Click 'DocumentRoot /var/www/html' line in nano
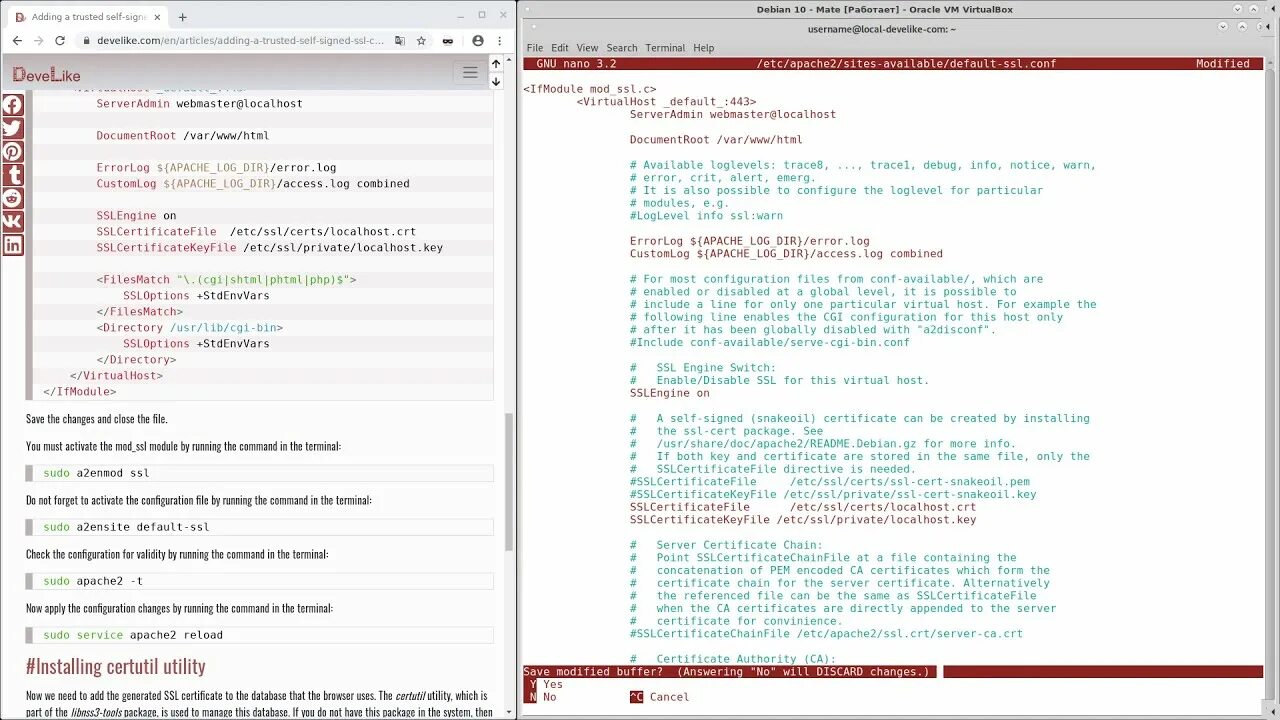1280x720 pixels. (716, 140)
